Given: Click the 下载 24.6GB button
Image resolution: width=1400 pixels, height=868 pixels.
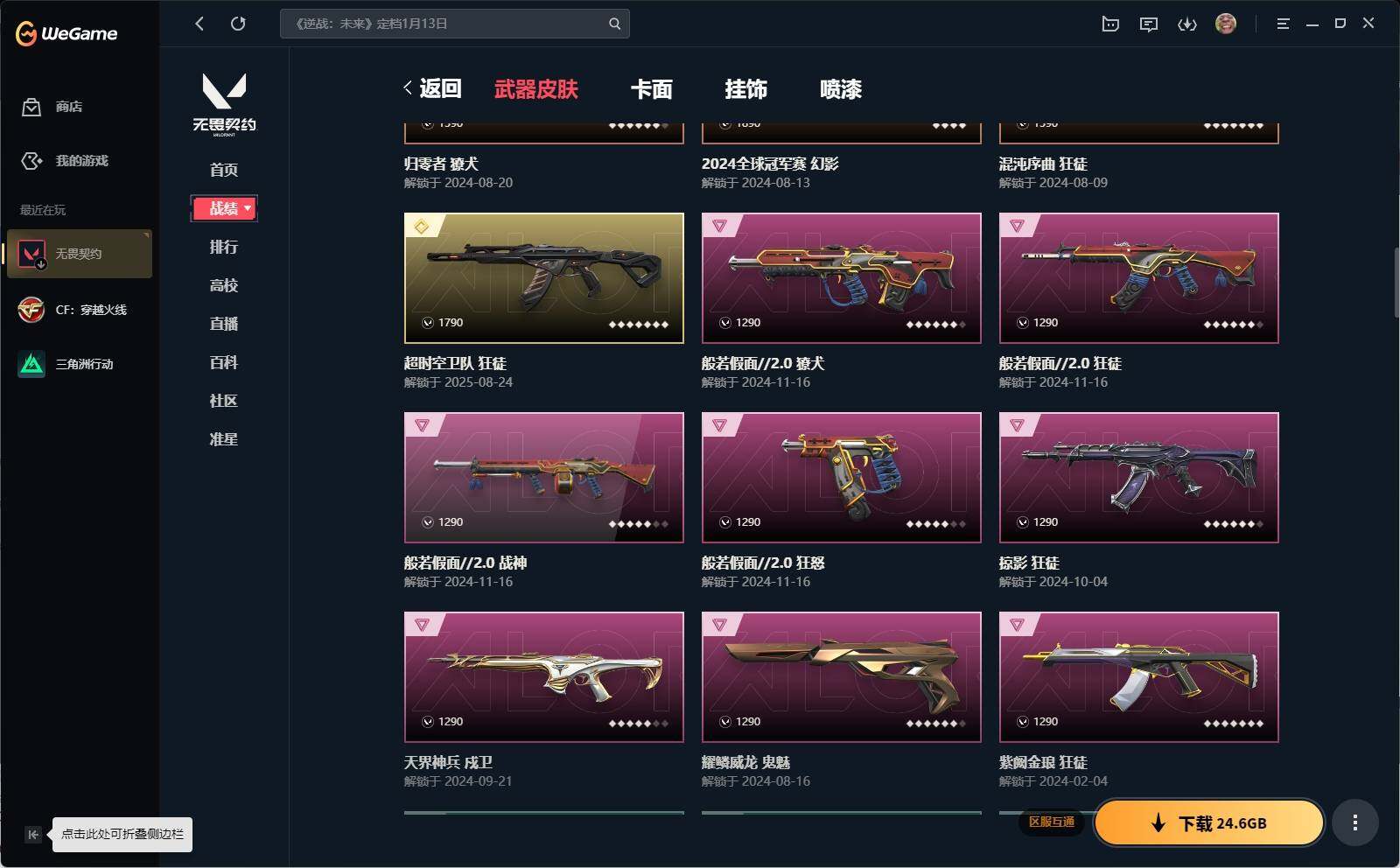Looking at the screenshot, I should pyautogui.click(x=1209, y=822).
